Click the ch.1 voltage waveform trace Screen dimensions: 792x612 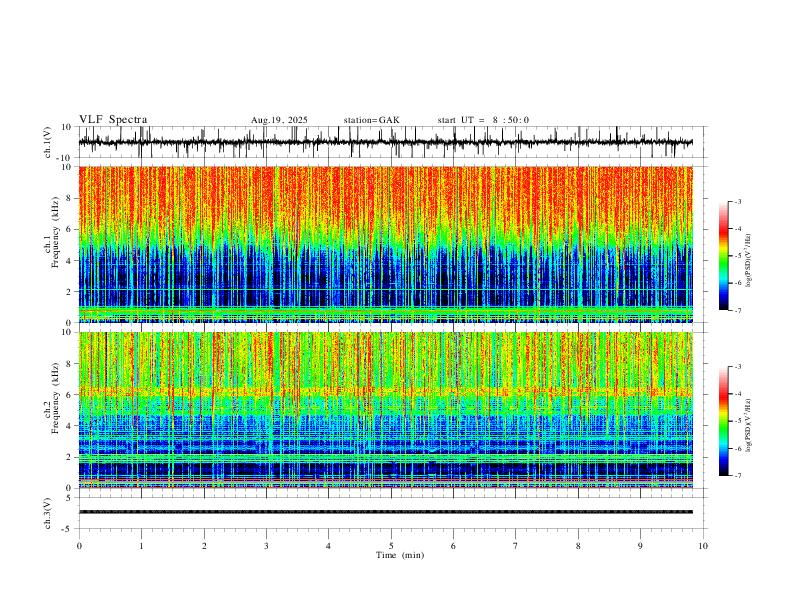385,142
